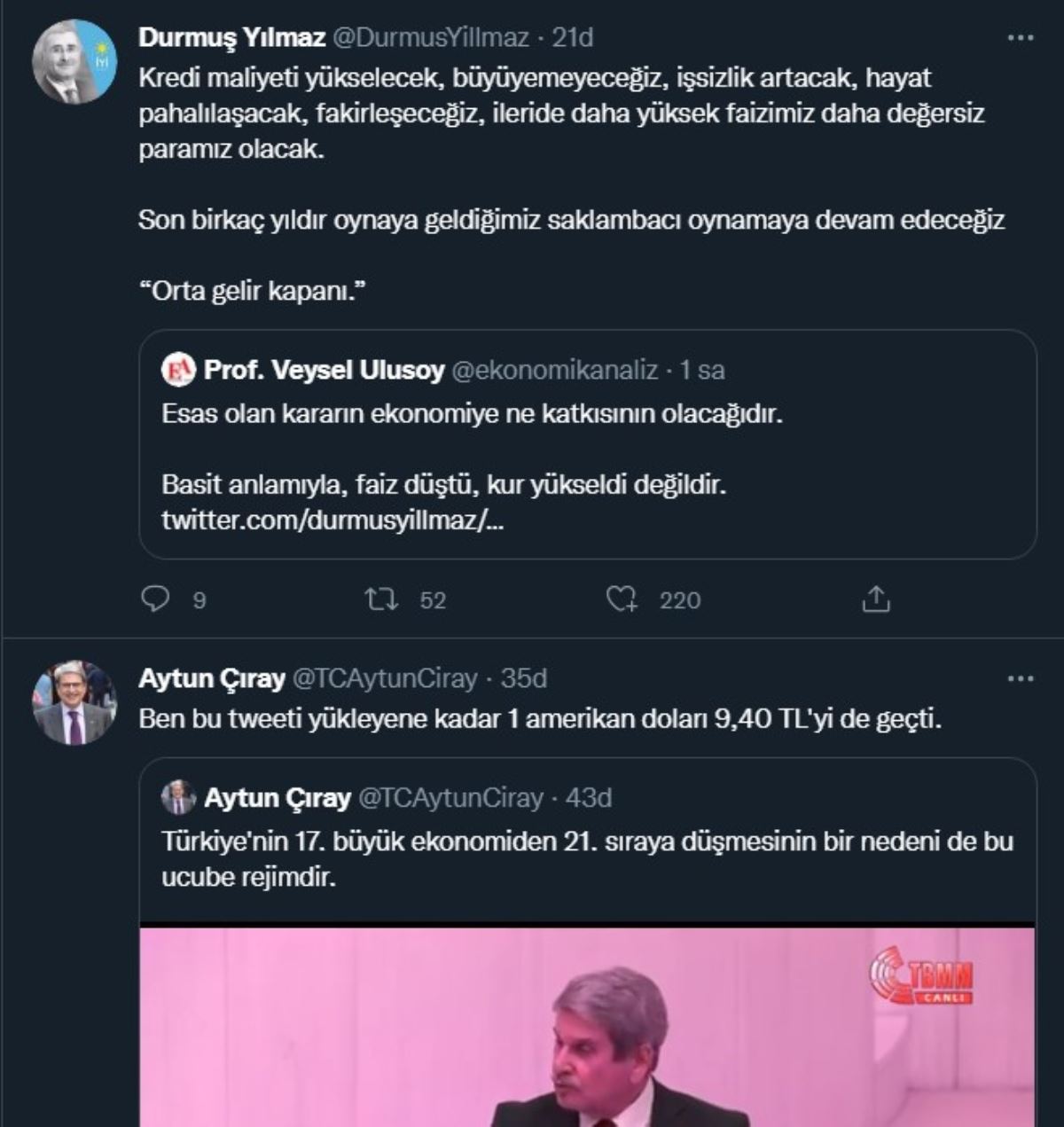Open @TCAytunCiray profile from handle

pyautogui.click(x=387, y=677)
